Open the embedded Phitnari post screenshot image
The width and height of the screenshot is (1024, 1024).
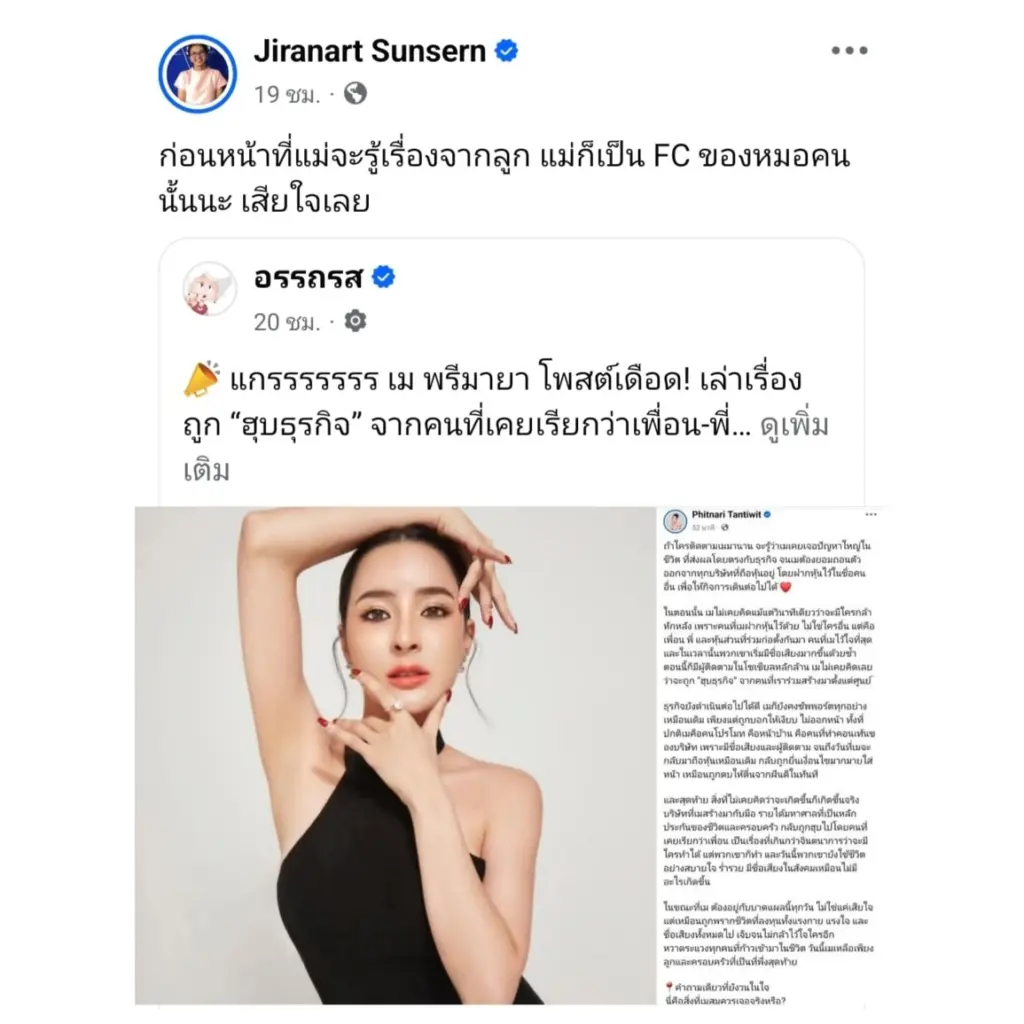771,755
